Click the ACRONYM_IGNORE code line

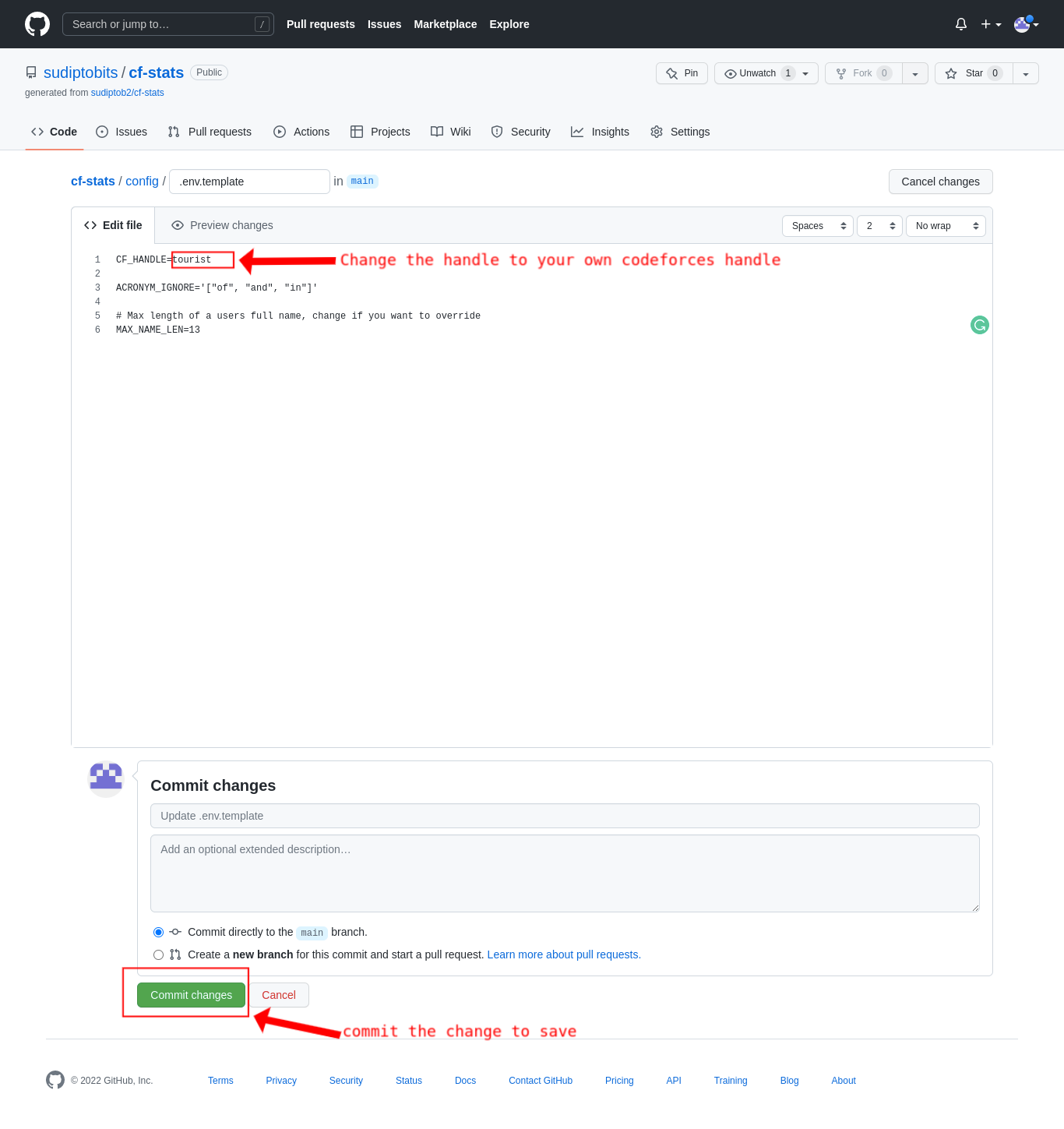pos(217,288)
